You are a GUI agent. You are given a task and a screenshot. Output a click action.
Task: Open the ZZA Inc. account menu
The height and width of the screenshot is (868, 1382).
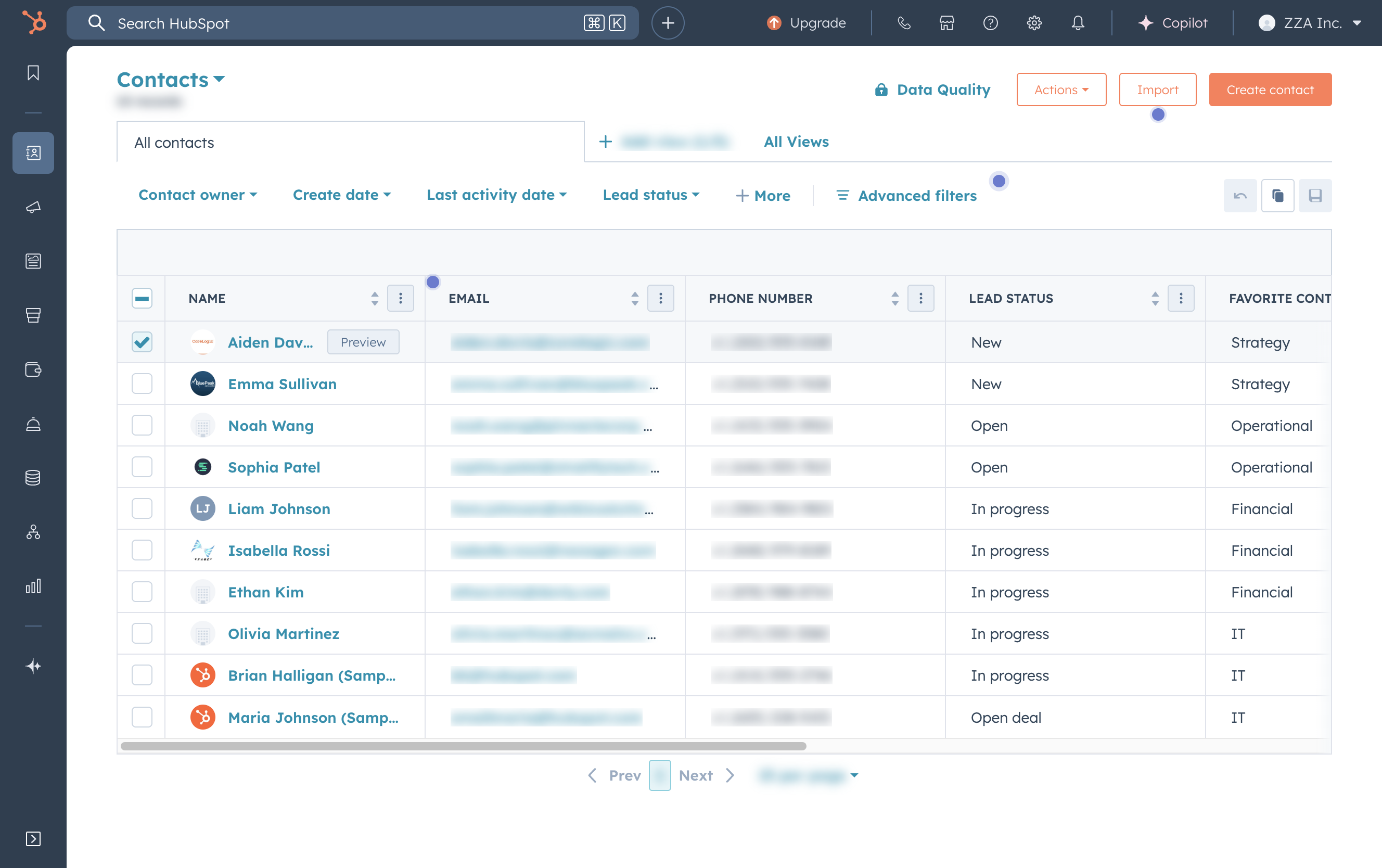click(x=1310, y=23)
